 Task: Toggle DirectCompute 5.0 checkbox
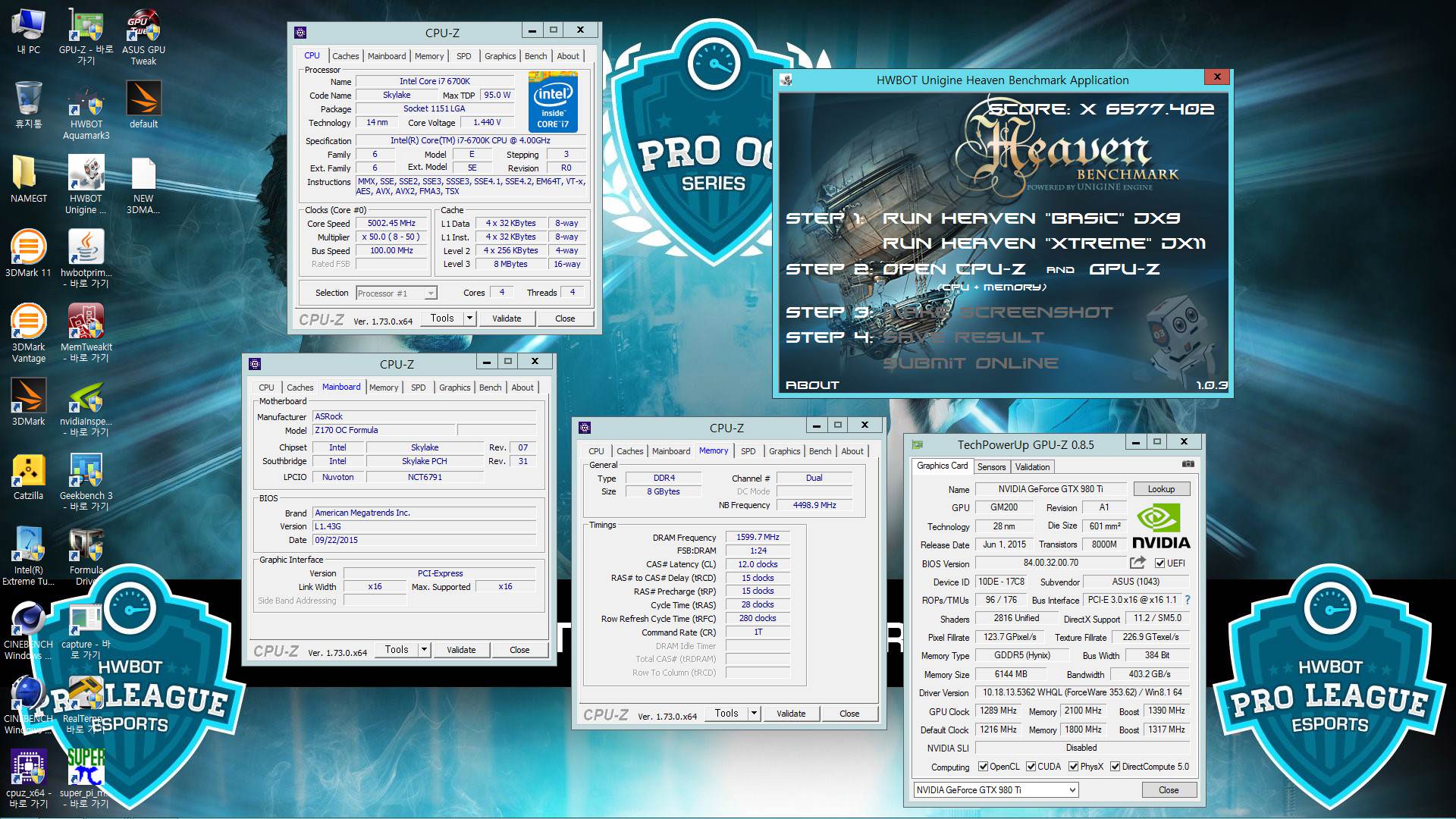click(x=1115, y=767)
